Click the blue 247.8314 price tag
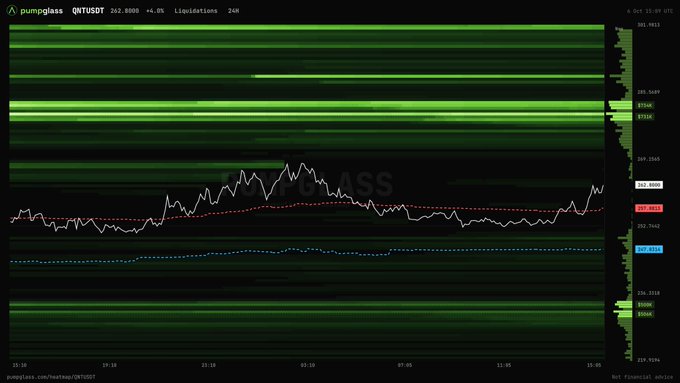The height and width of the screenshot is (383, 680). pos(649,249)
